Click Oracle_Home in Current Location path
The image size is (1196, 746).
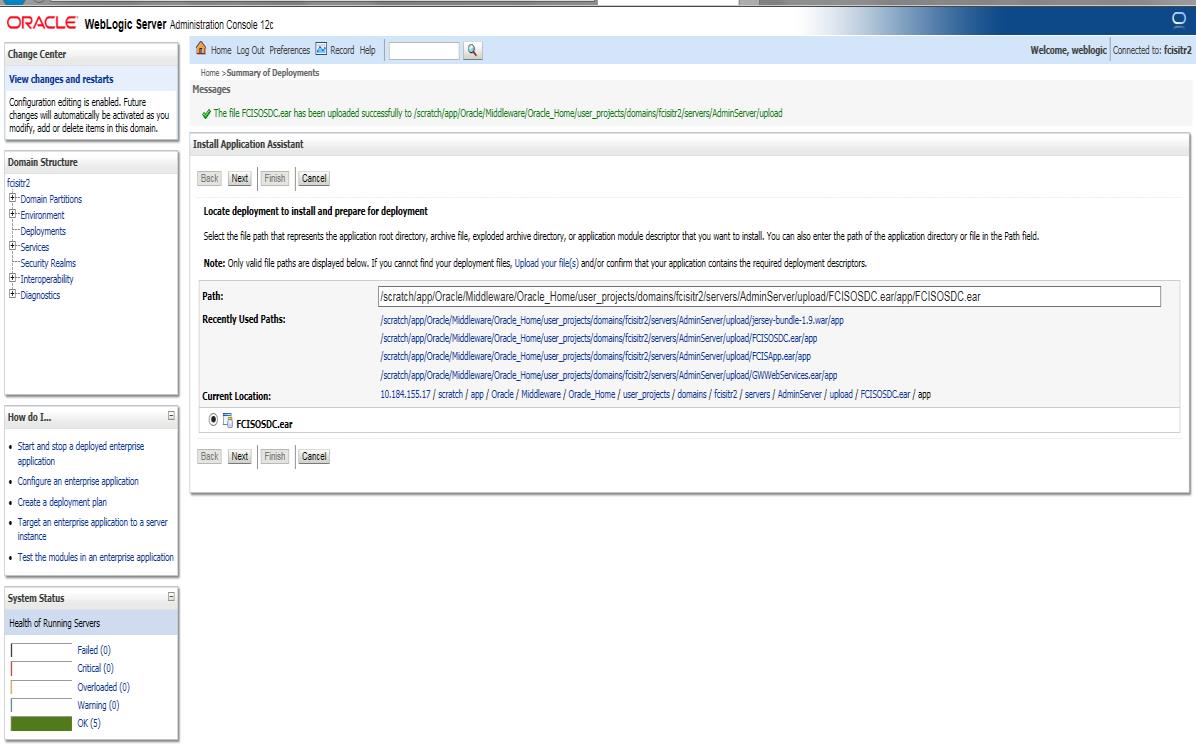point(591,394)
